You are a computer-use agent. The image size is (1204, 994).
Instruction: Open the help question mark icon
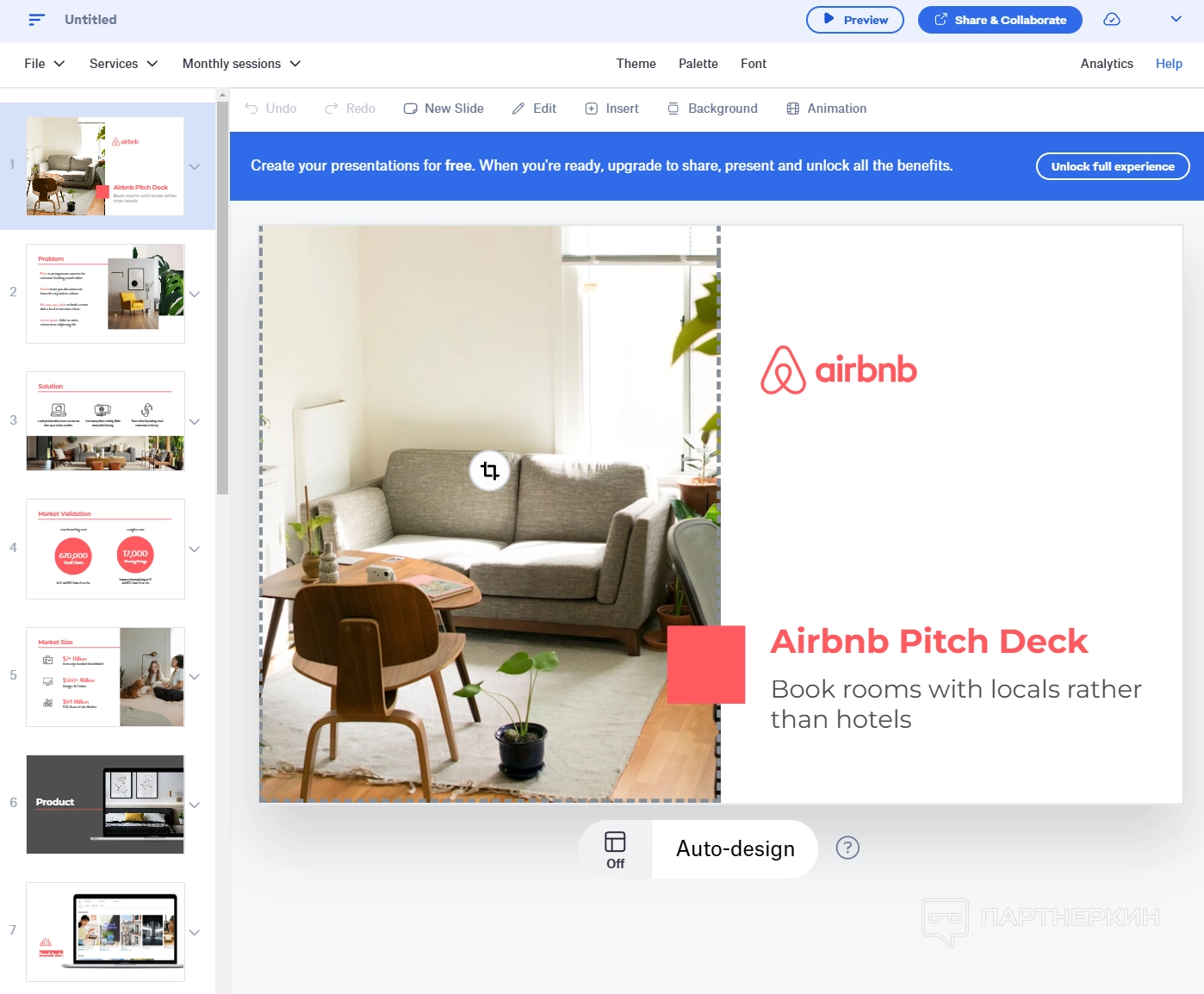pyautogui.click(x=847, y=848)
